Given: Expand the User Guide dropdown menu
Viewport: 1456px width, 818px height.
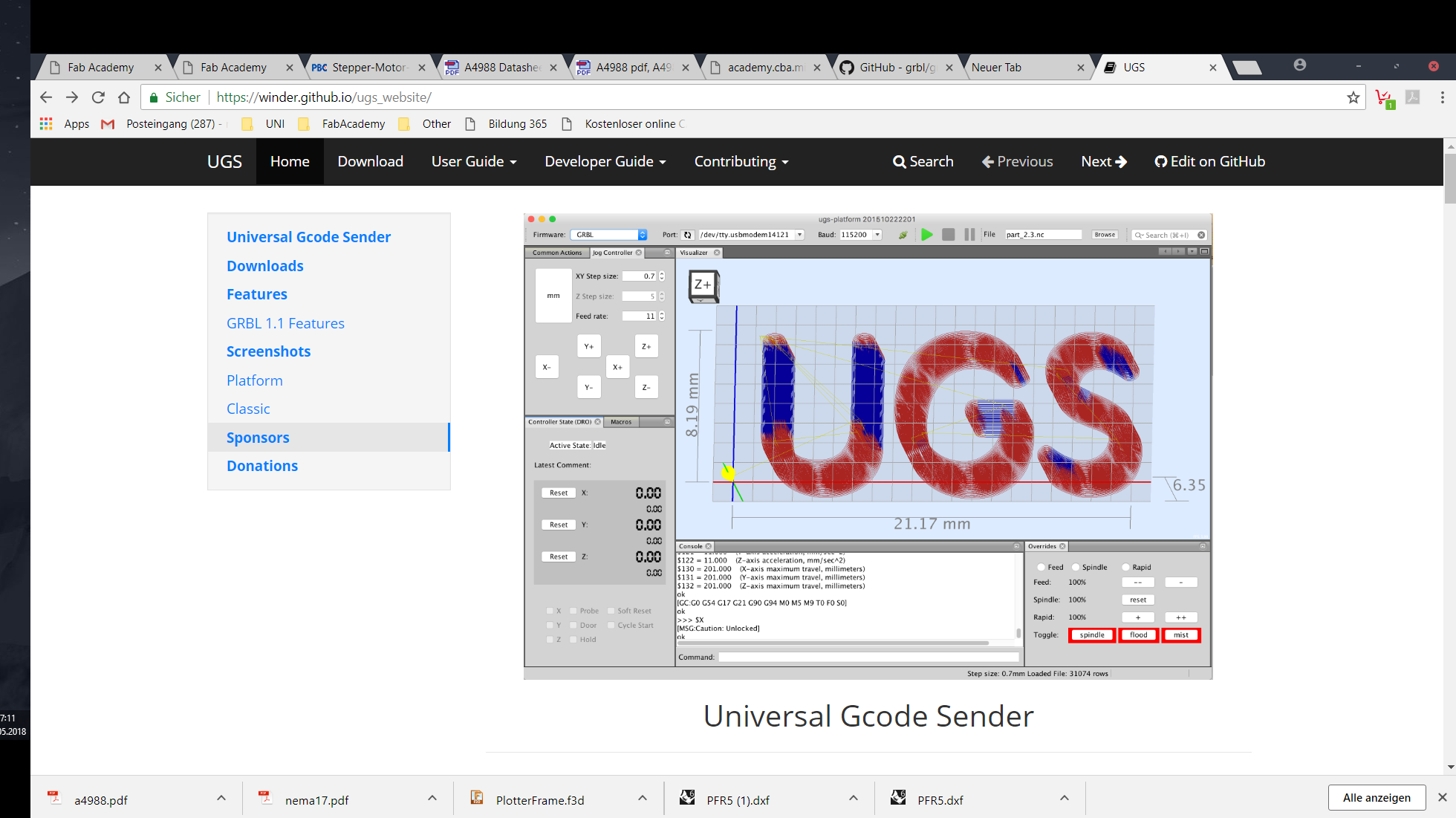Looking at the screenshot, I should click(474, 161).
